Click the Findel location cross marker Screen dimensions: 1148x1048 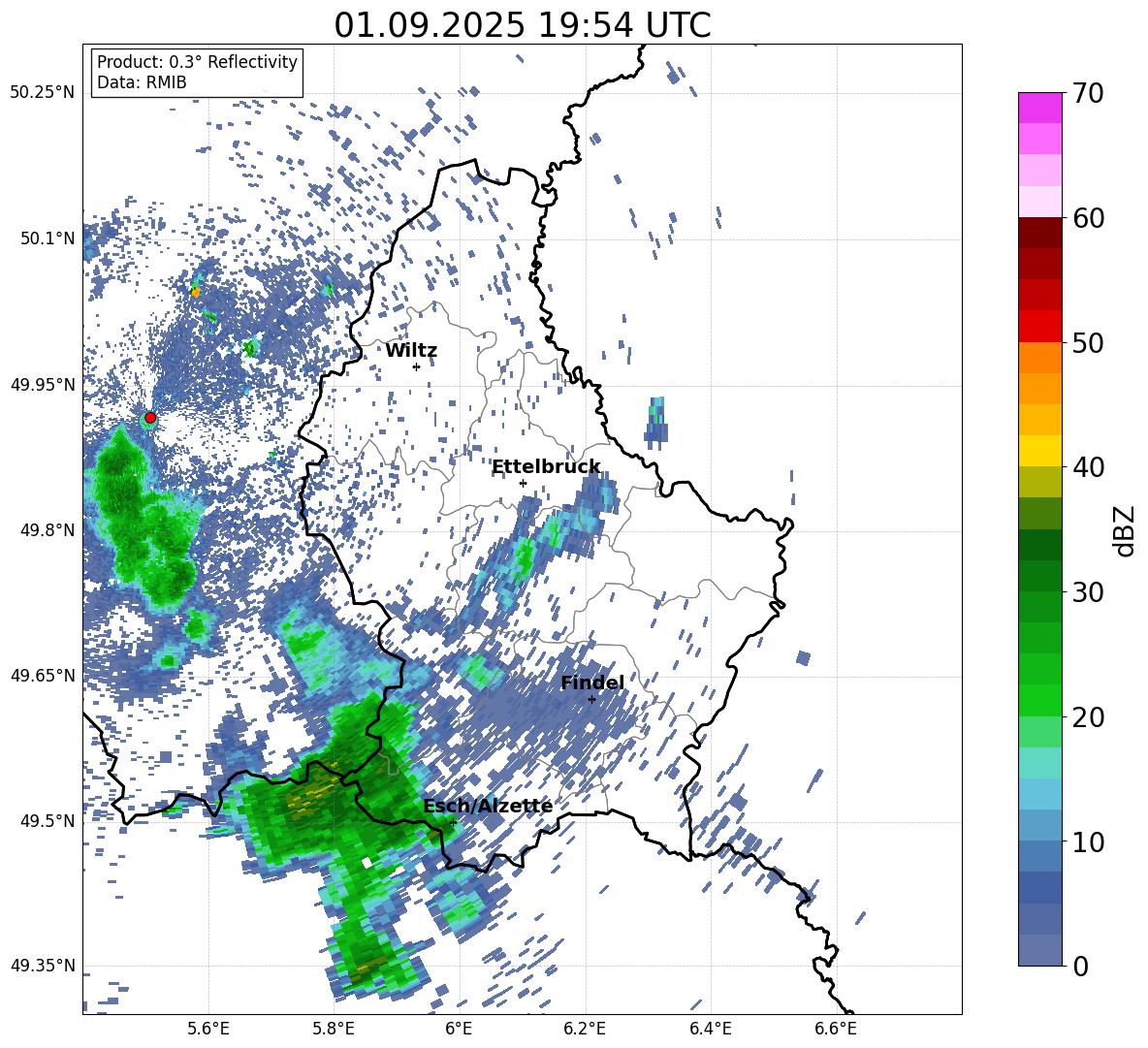[591, 700]
